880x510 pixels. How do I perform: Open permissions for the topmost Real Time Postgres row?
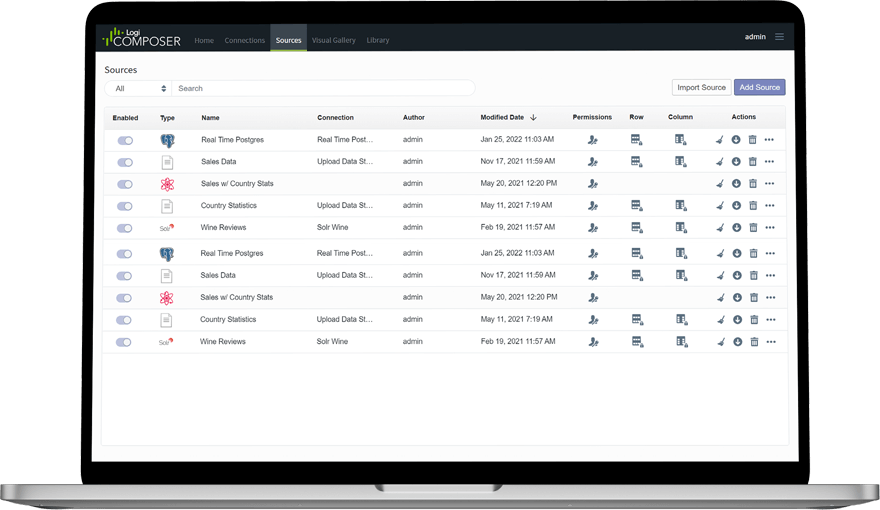593,140
